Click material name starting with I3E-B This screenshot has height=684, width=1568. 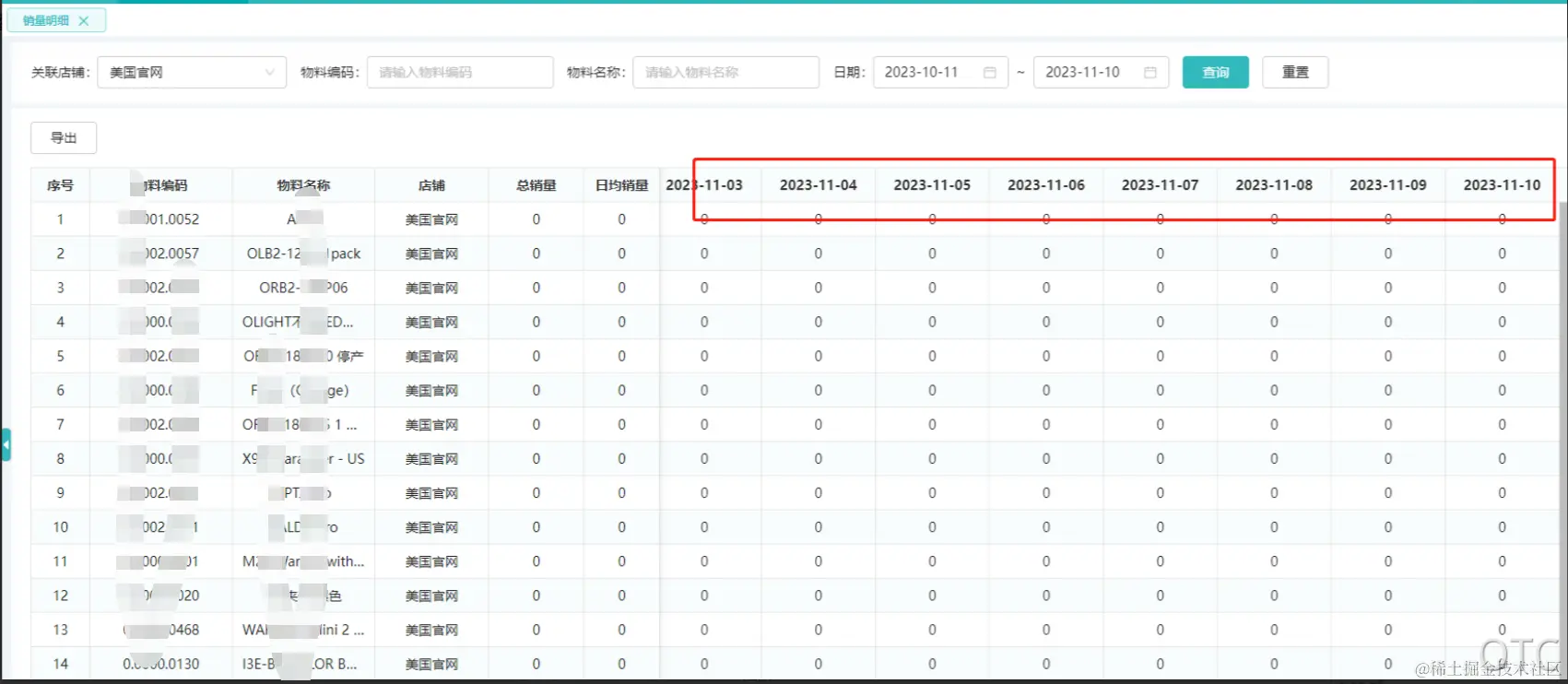coord(300,664)
